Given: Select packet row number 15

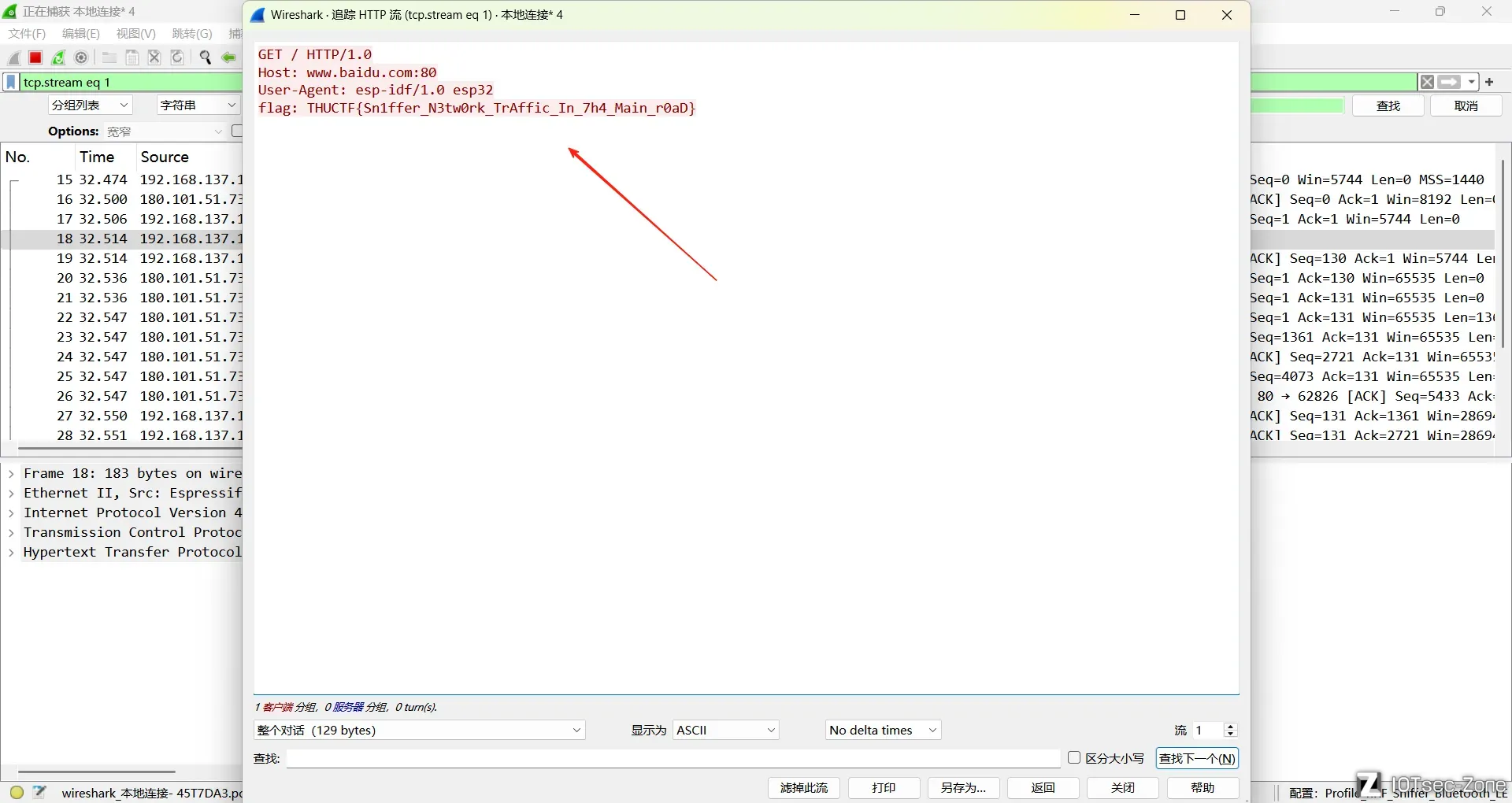Looking at the screenshot, I should [122, 179].
